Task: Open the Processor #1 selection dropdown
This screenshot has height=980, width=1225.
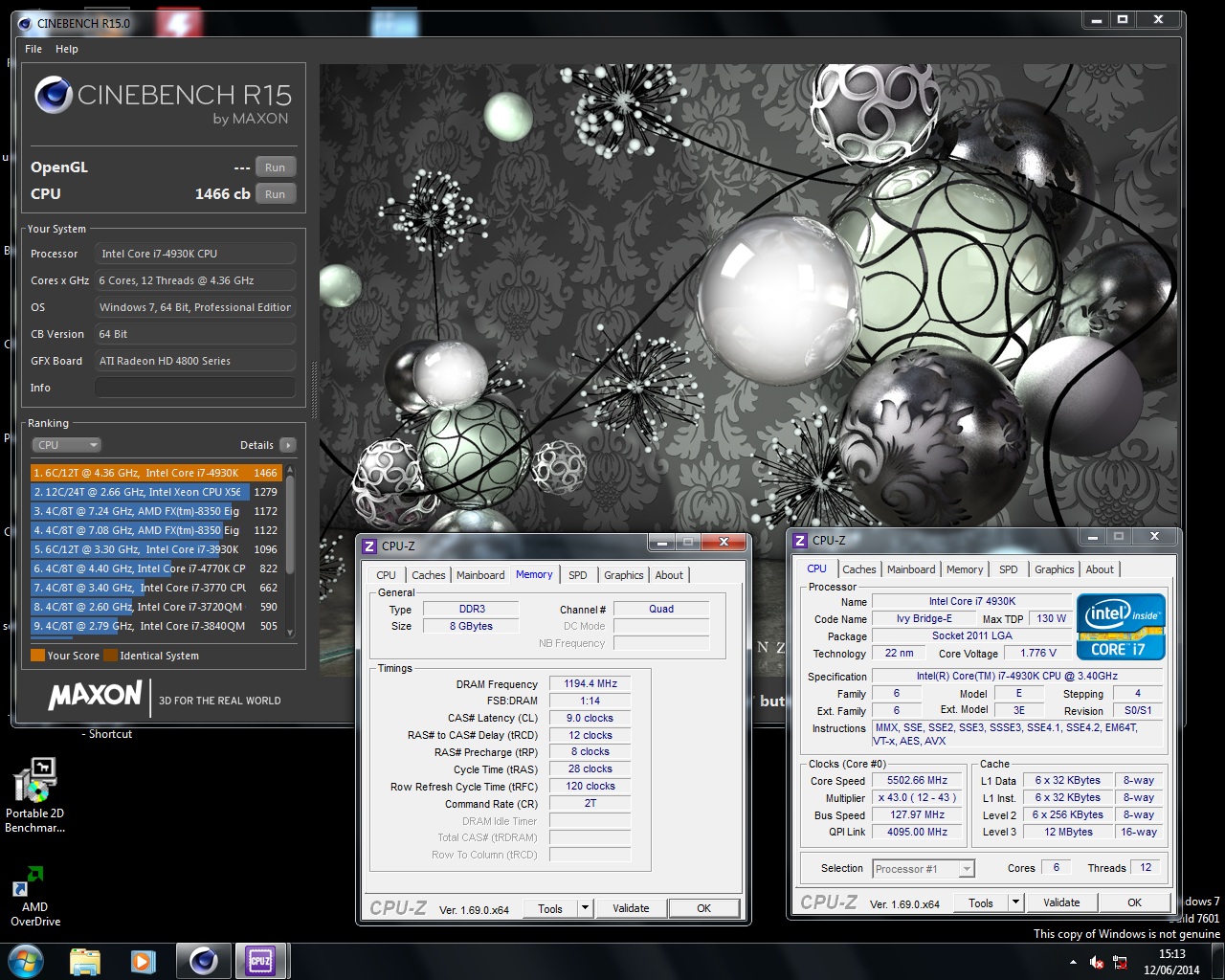Action: (x=924, y=869)
